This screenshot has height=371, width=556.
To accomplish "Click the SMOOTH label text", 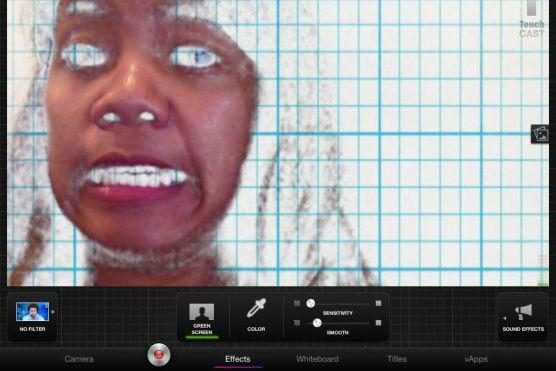I will click(x=338, y=333).
